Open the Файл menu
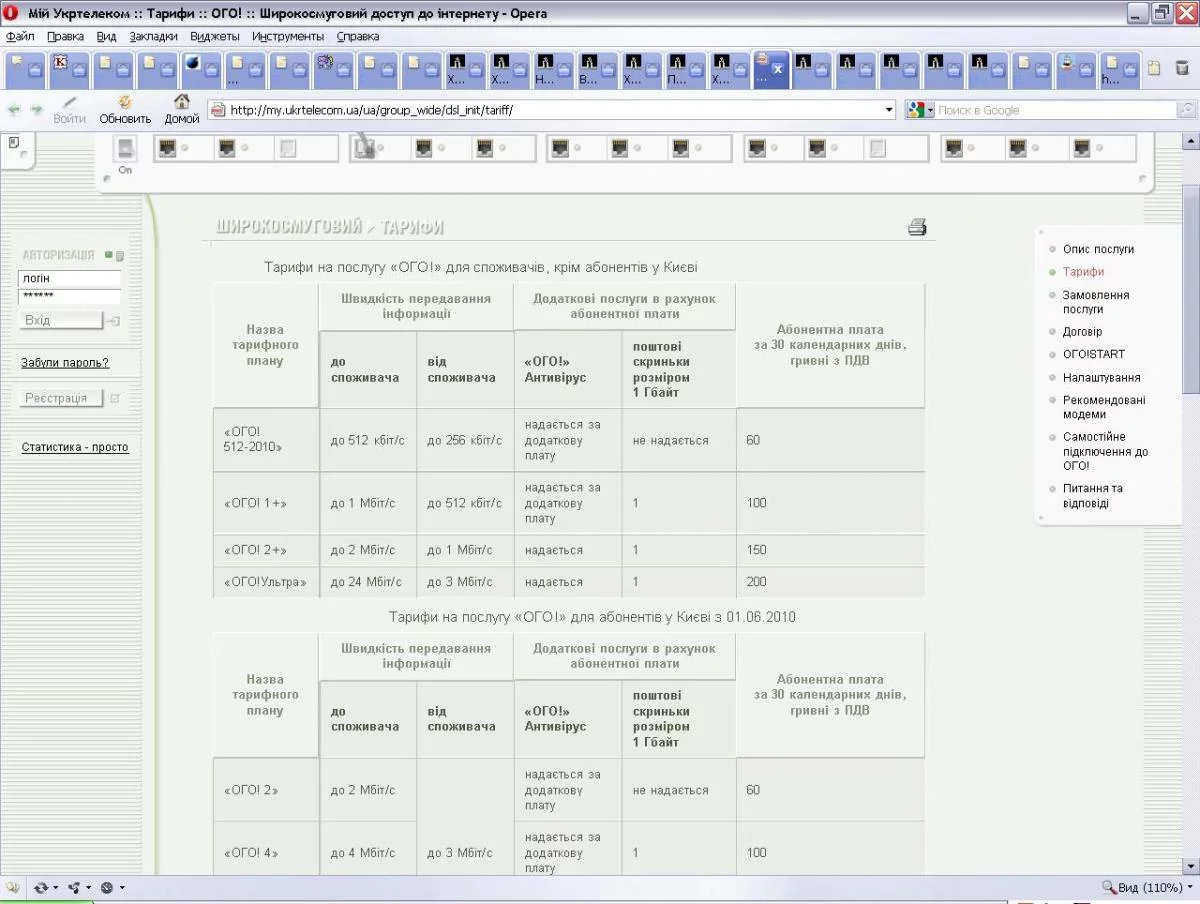 (20, 36)
